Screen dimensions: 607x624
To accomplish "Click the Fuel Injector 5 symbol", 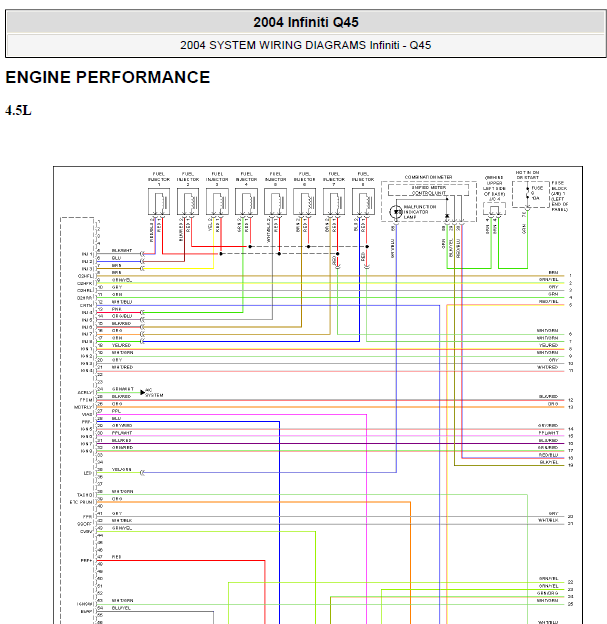I will click(275, 202).
